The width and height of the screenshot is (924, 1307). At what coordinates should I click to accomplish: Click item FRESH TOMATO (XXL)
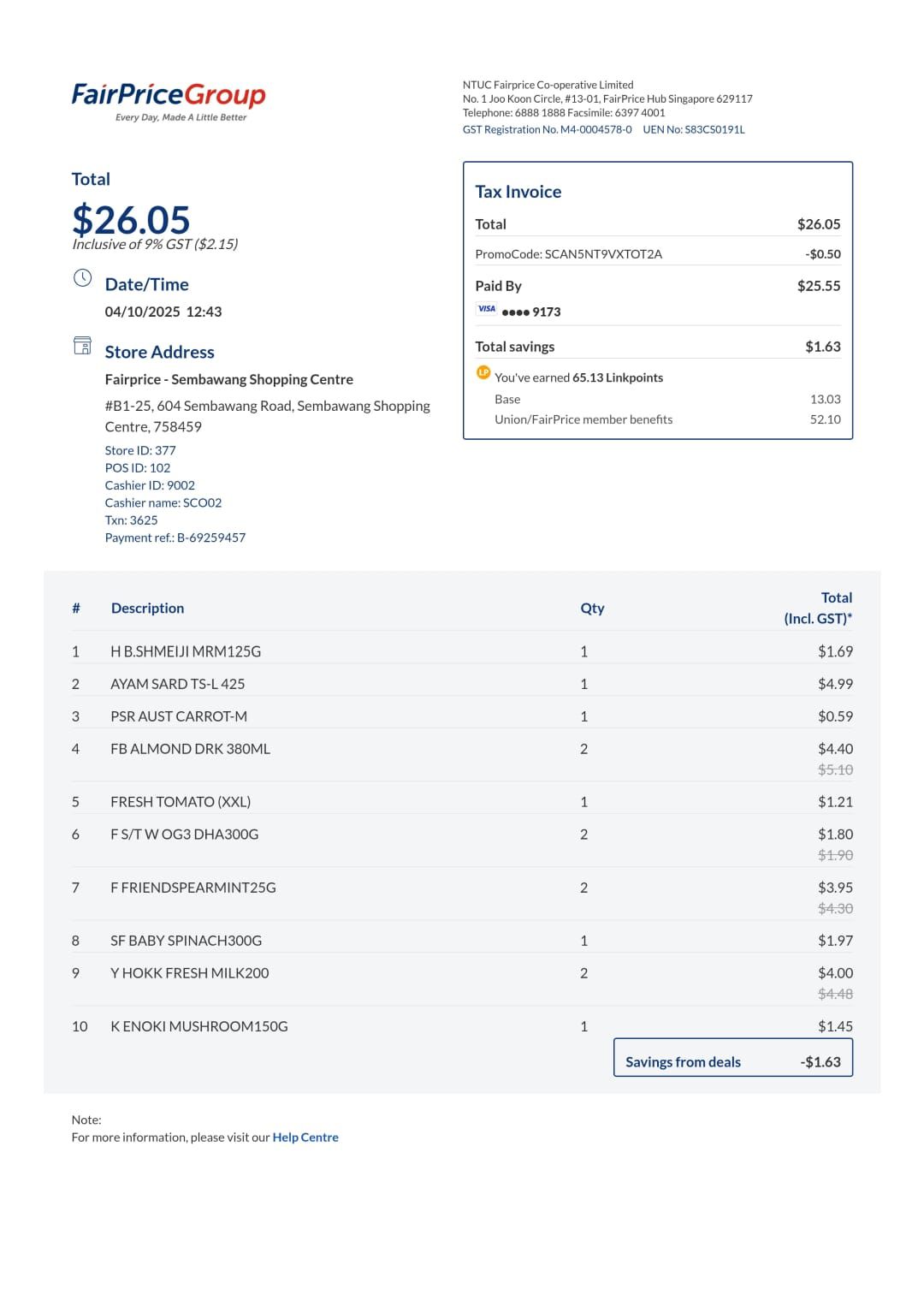click(181, 802)
